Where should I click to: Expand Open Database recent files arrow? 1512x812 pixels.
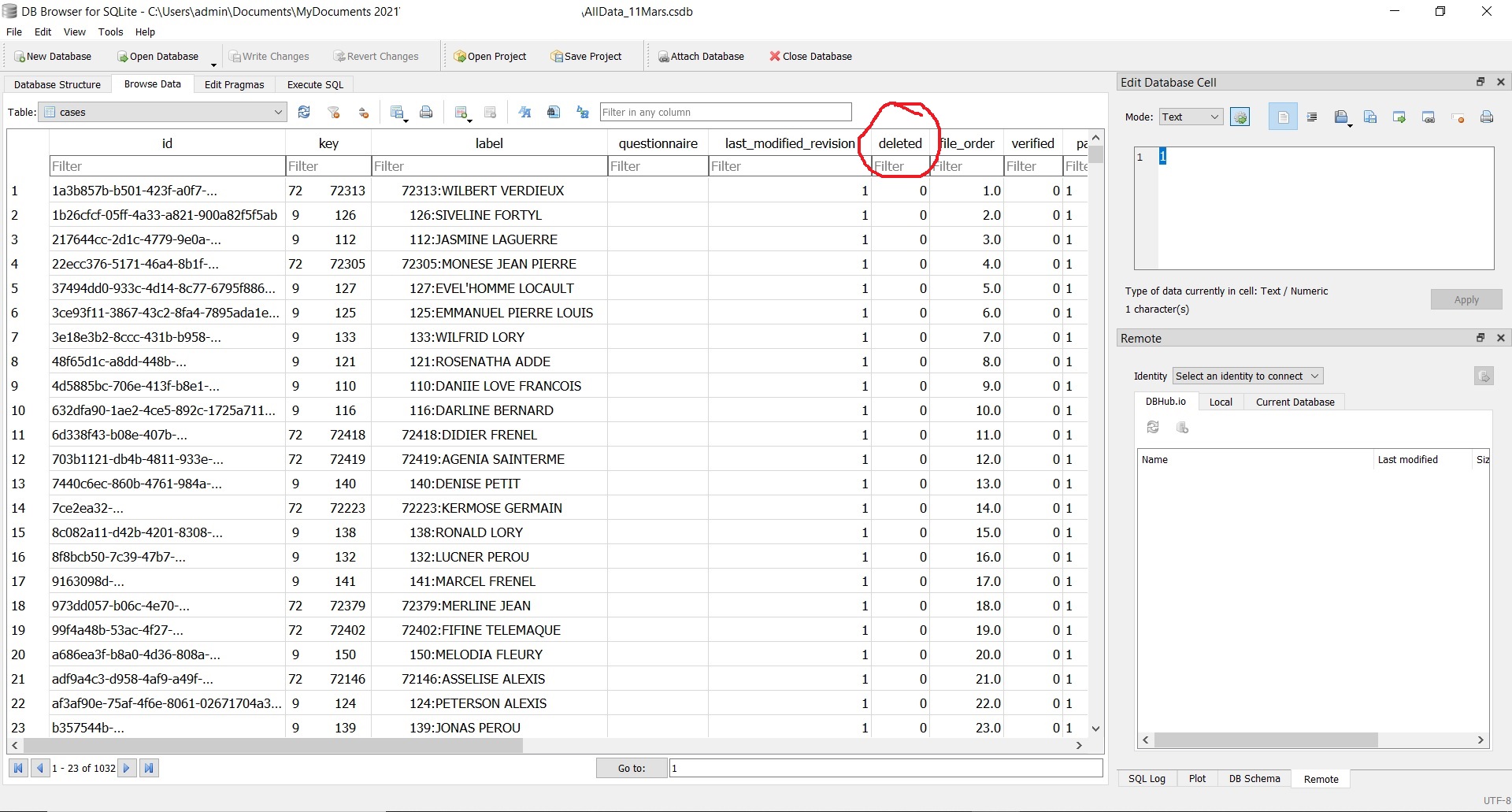[x=213, y=65]
